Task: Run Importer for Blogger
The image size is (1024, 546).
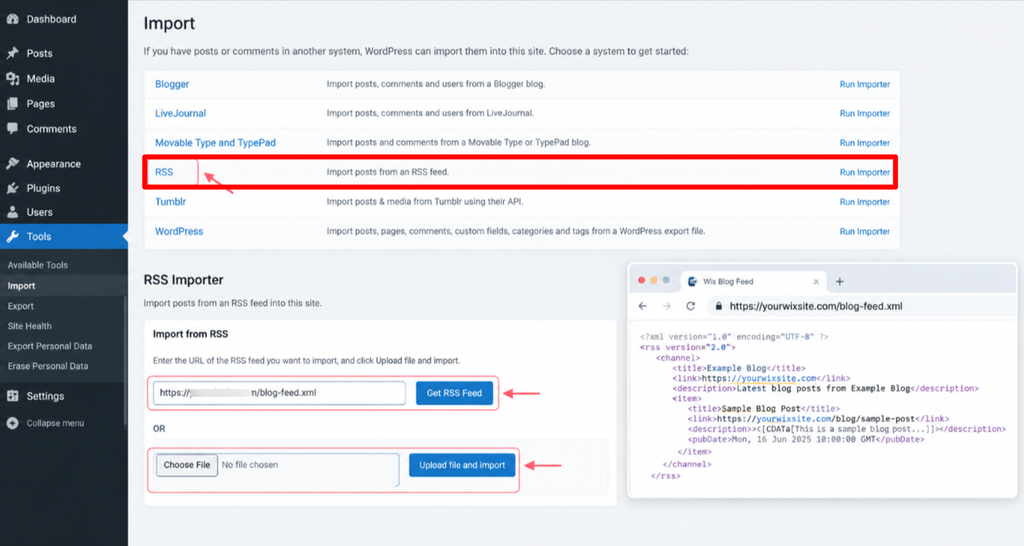Action: click(x=865, y=84)
